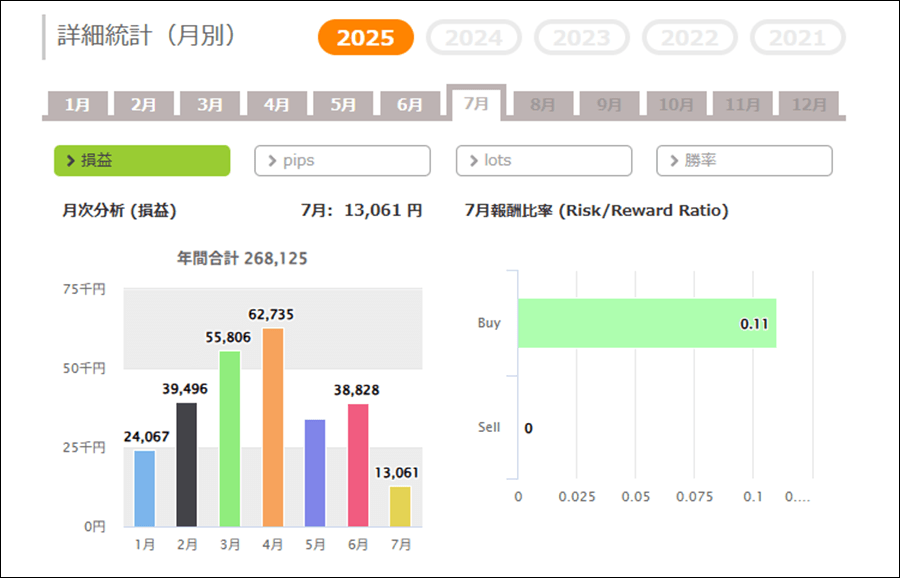Click the 62,735 value label
This screenshot has height=578, width=900.
tap(271, 315)
